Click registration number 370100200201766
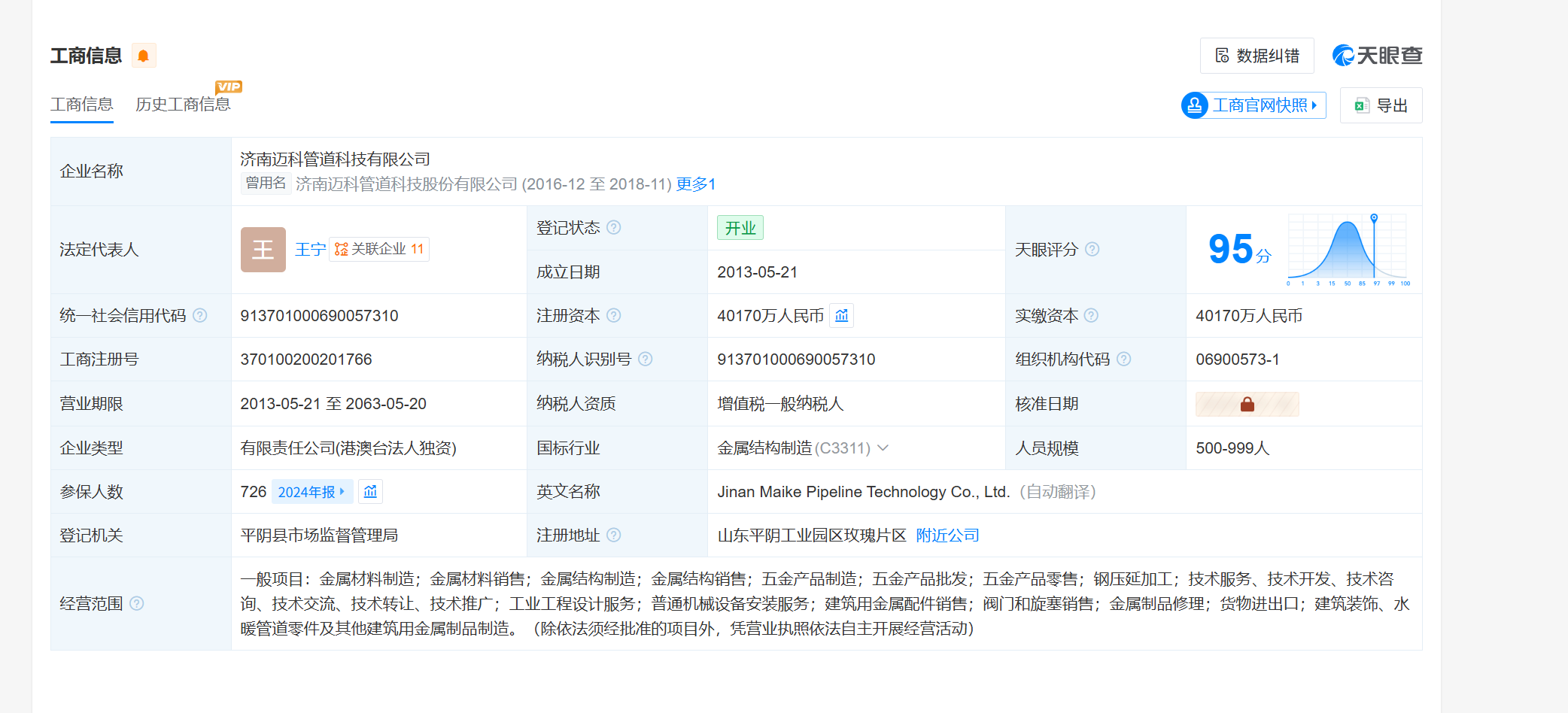The width and height of the screenshot is (1568, 713). point(306,360)
